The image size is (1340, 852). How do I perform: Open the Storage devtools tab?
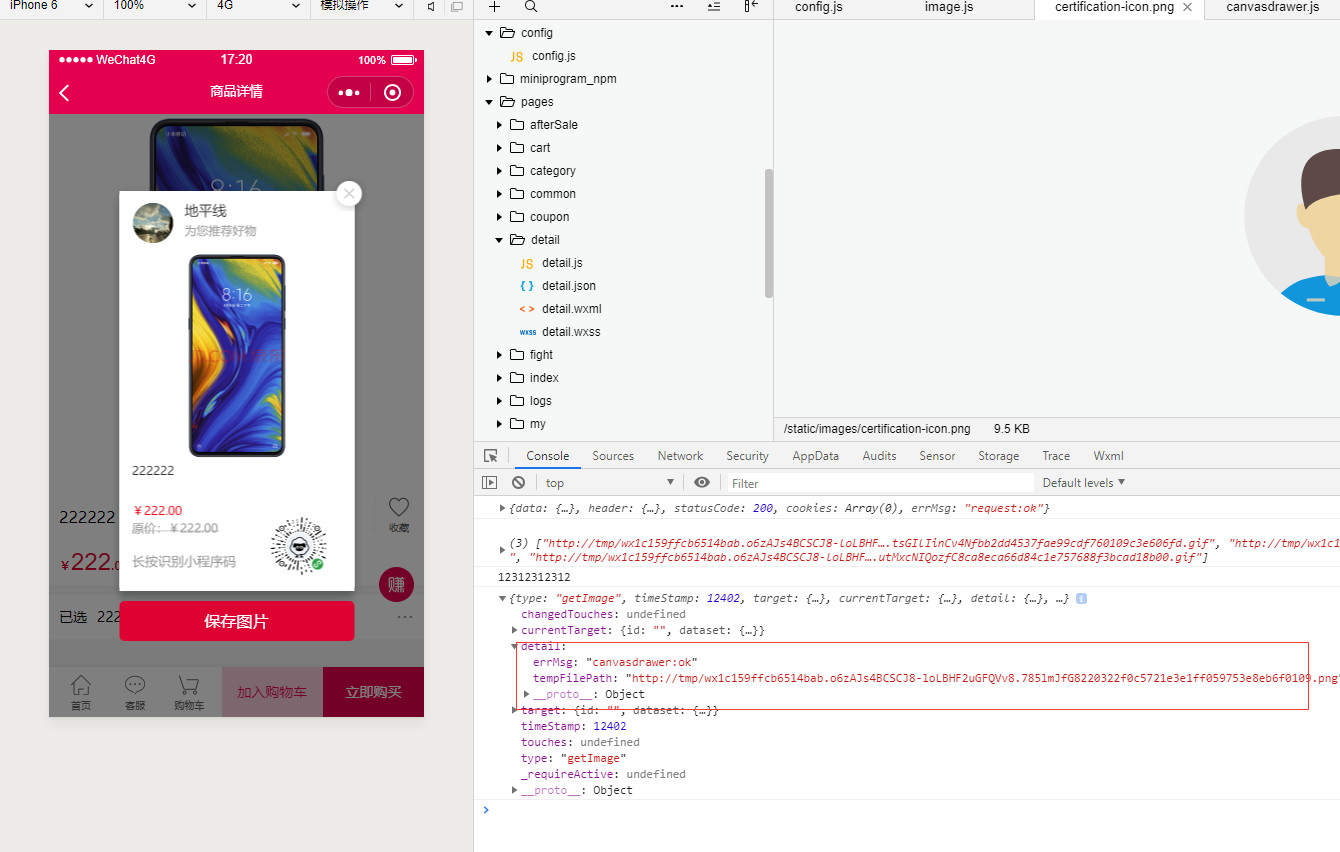coord(998,456)
